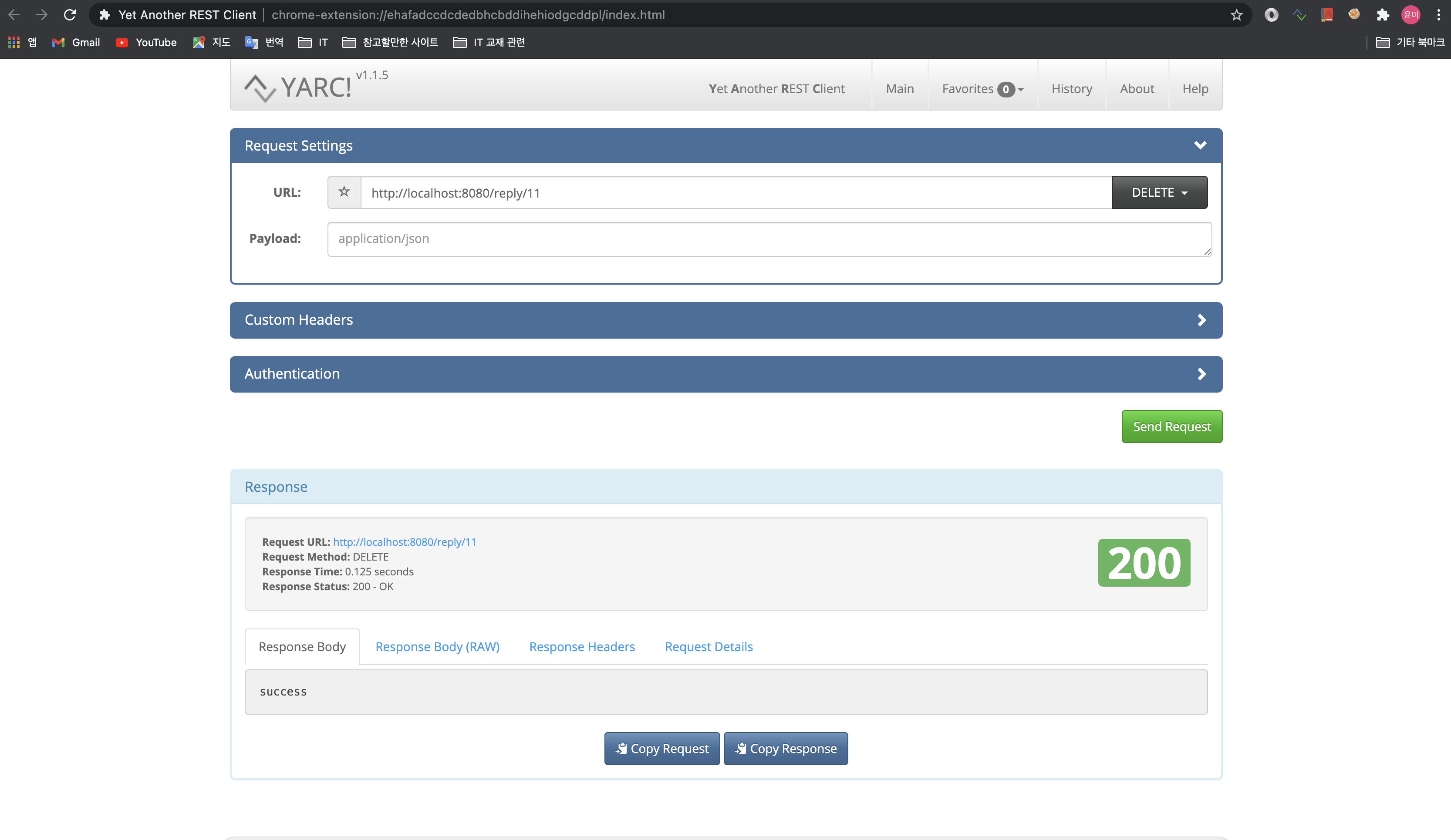Click the red PDF extension icon
The image size is (1451, 840).
[1326, 15]
